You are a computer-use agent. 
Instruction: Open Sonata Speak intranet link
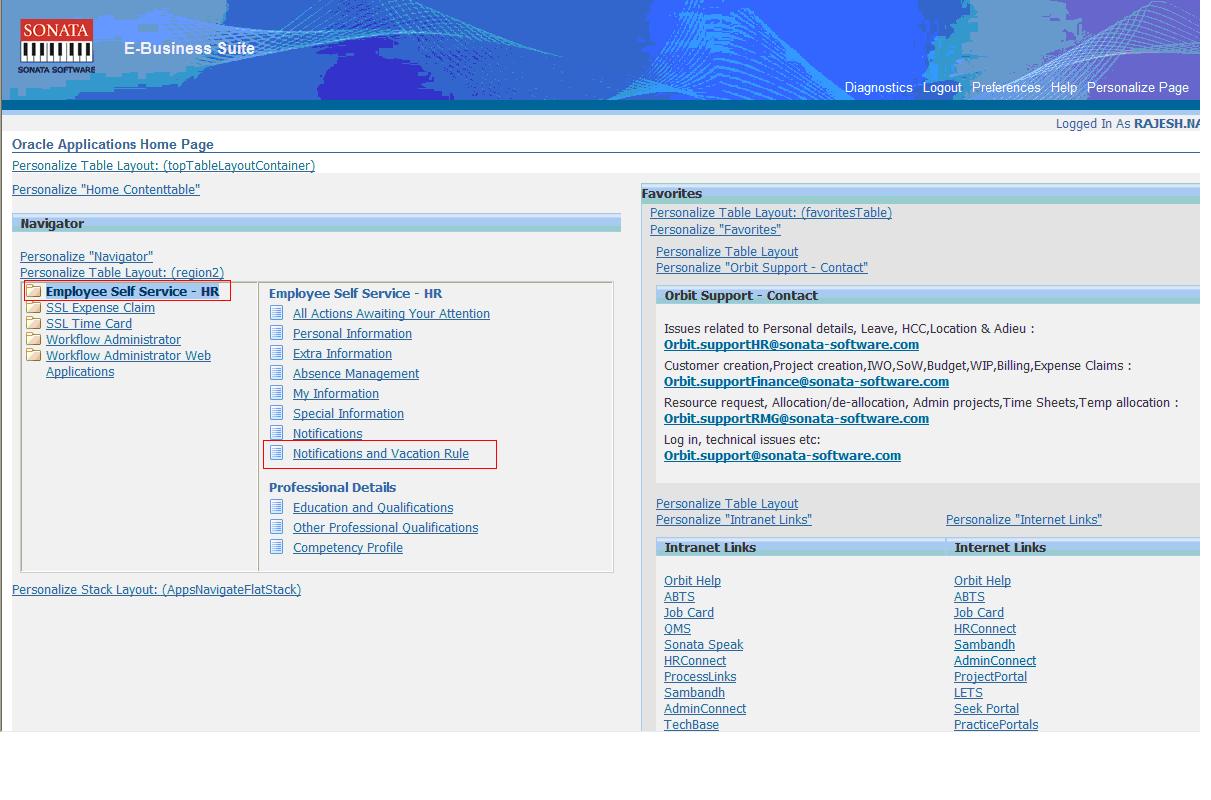pos(703,645)
